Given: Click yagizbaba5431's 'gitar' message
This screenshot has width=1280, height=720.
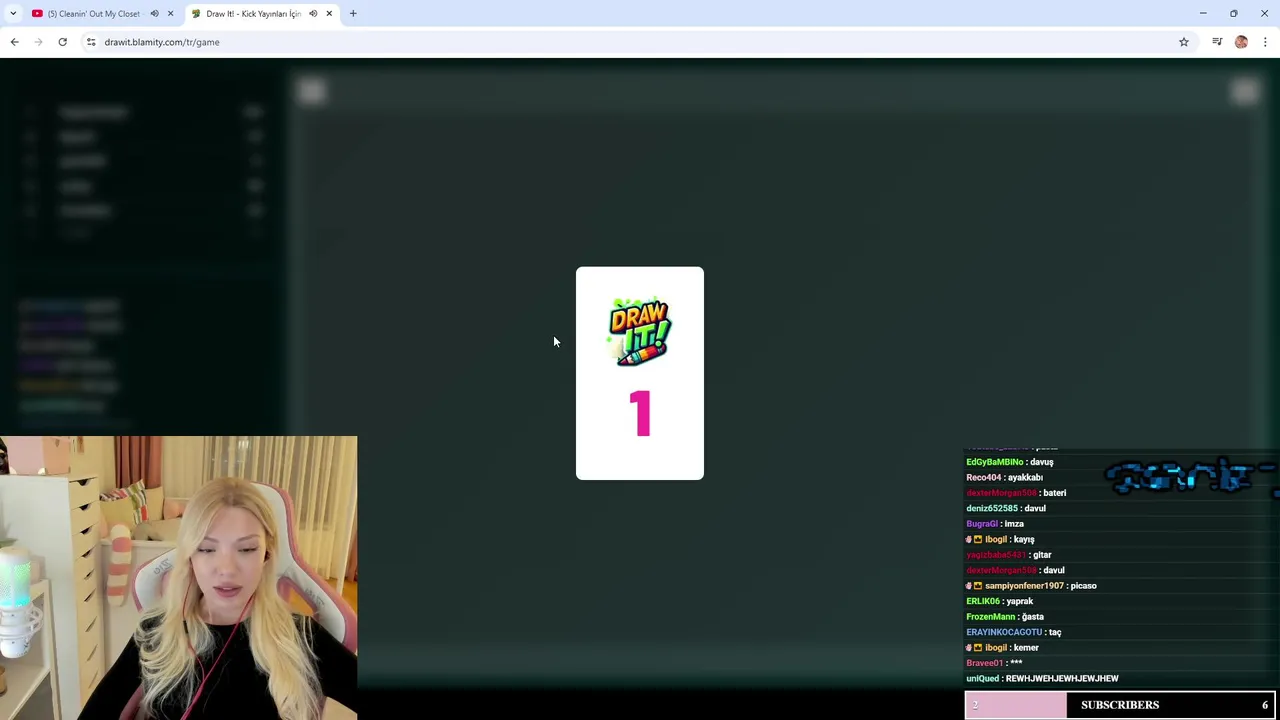Looking at the screenshot, I should [x=1009, y=555].
